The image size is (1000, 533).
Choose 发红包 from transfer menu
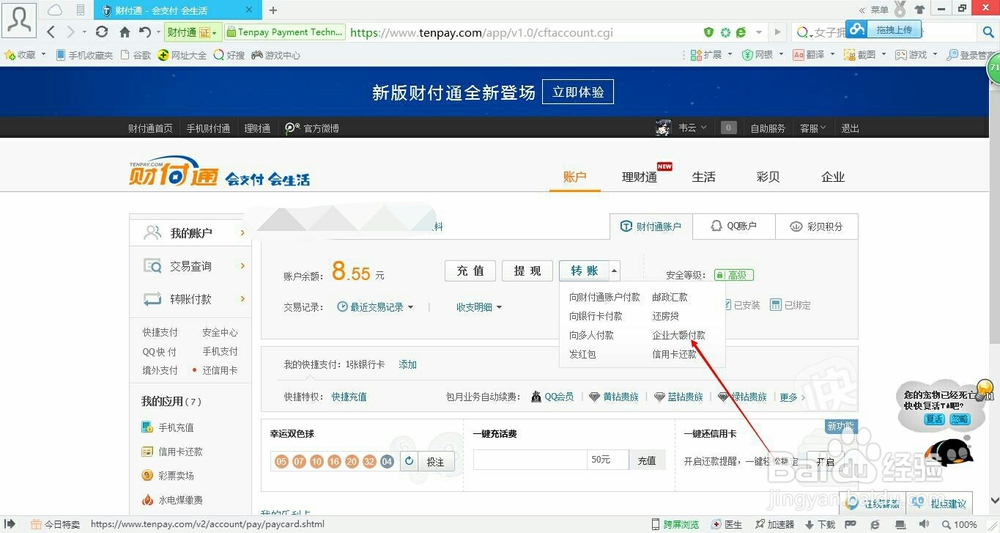pos(582,354)
